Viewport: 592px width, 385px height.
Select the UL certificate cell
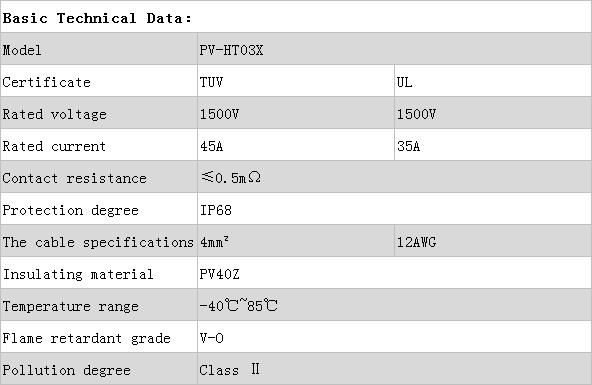493,81
